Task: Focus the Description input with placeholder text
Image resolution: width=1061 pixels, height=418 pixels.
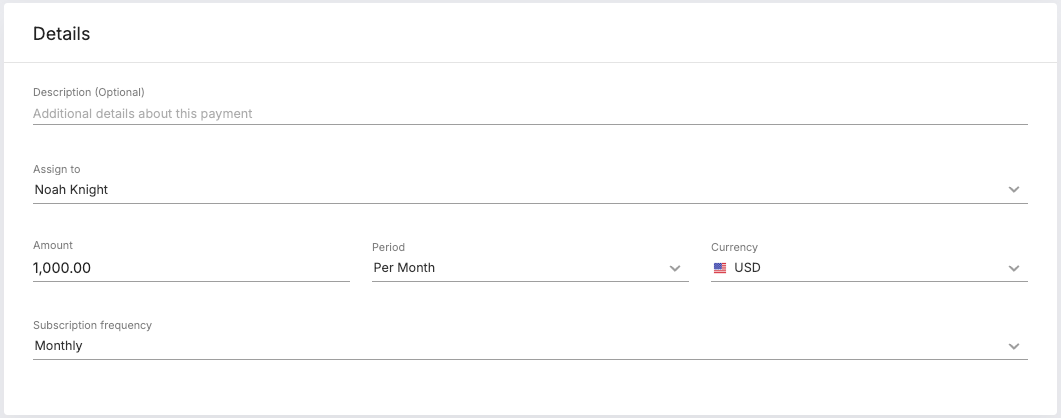Action: (530, 114)
